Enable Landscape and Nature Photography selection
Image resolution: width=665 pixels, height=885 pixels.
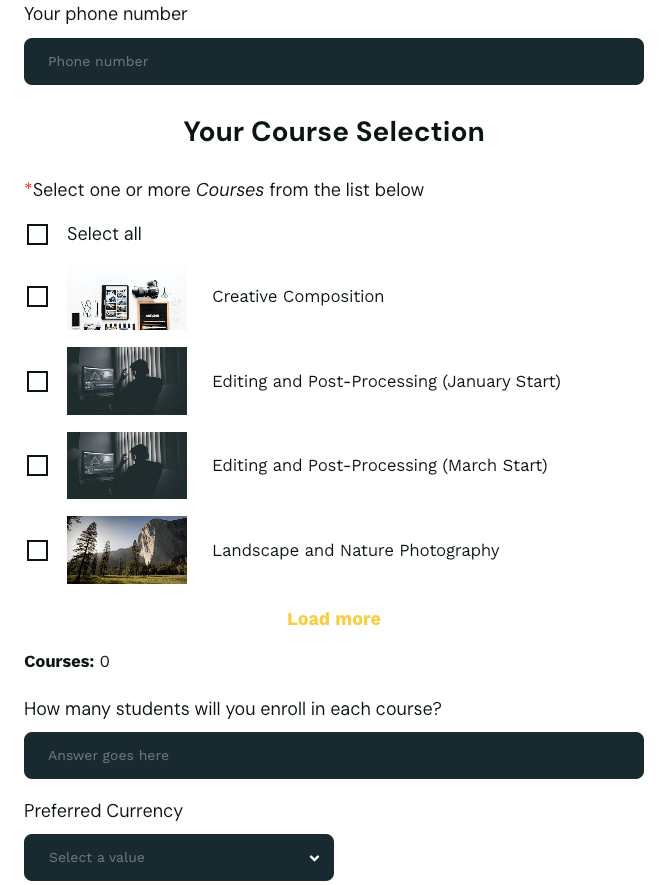(37, 550)
